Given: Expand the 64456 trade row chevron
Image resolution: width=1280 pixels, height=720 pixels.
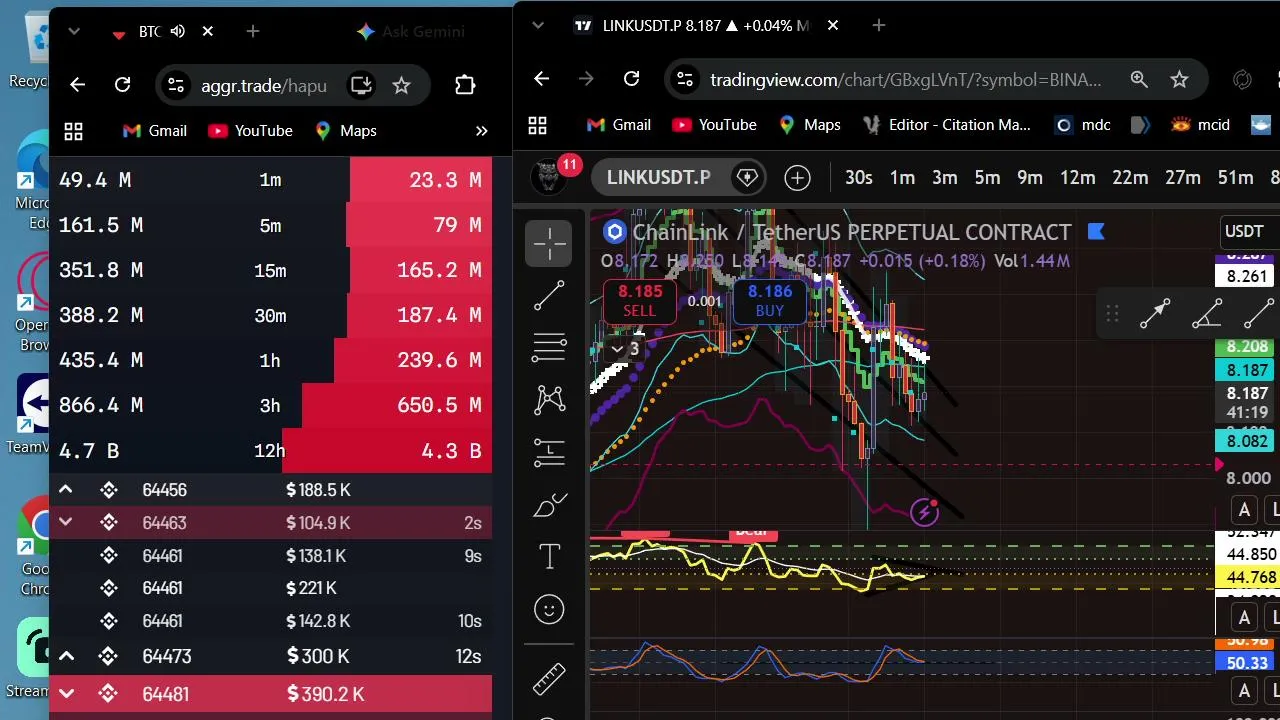Looking at the screenshot, I should (65, 490).
